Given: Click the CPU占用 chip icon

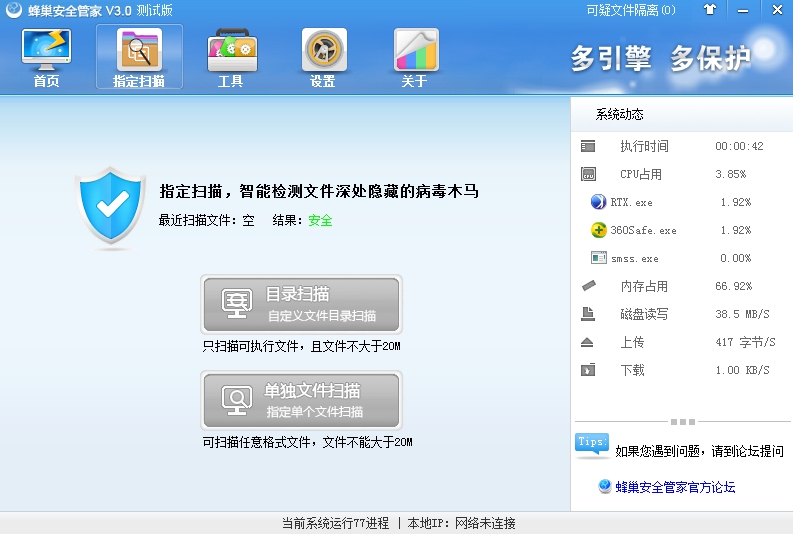Looking at the screenshot, I should (x=588, y=174).
